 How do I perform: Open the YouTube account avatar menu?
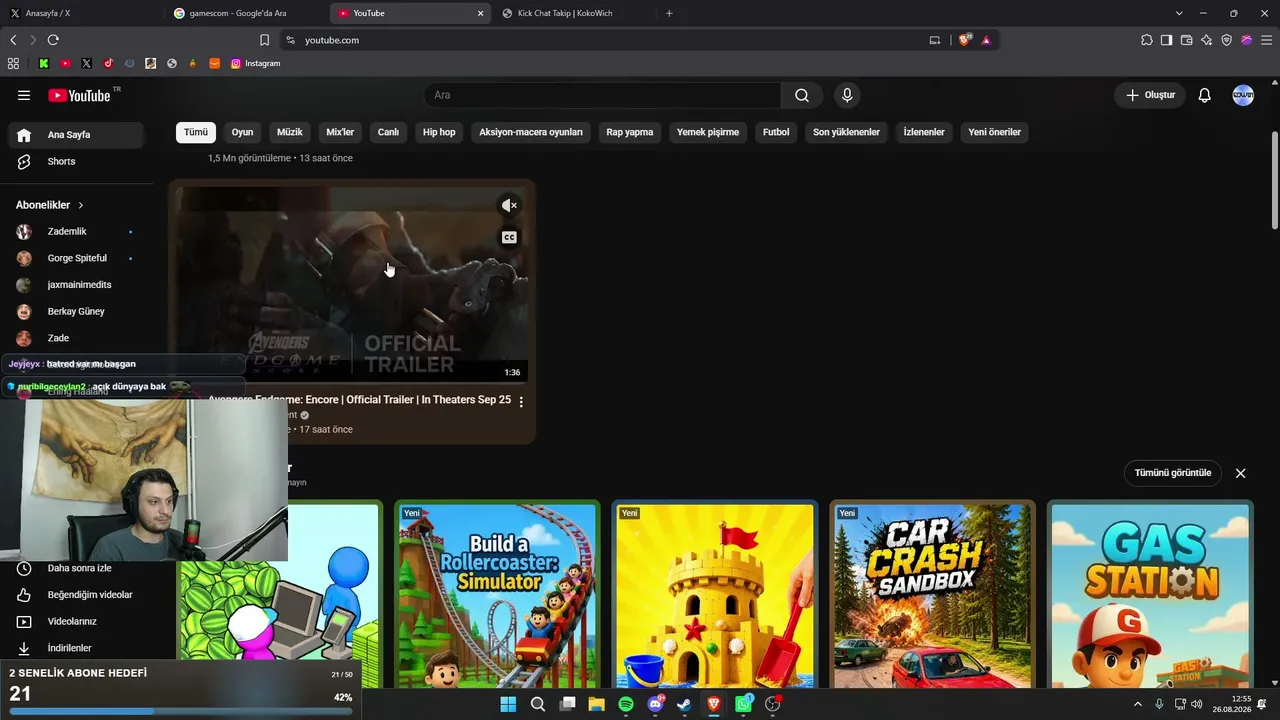[x=1243, y=95]
